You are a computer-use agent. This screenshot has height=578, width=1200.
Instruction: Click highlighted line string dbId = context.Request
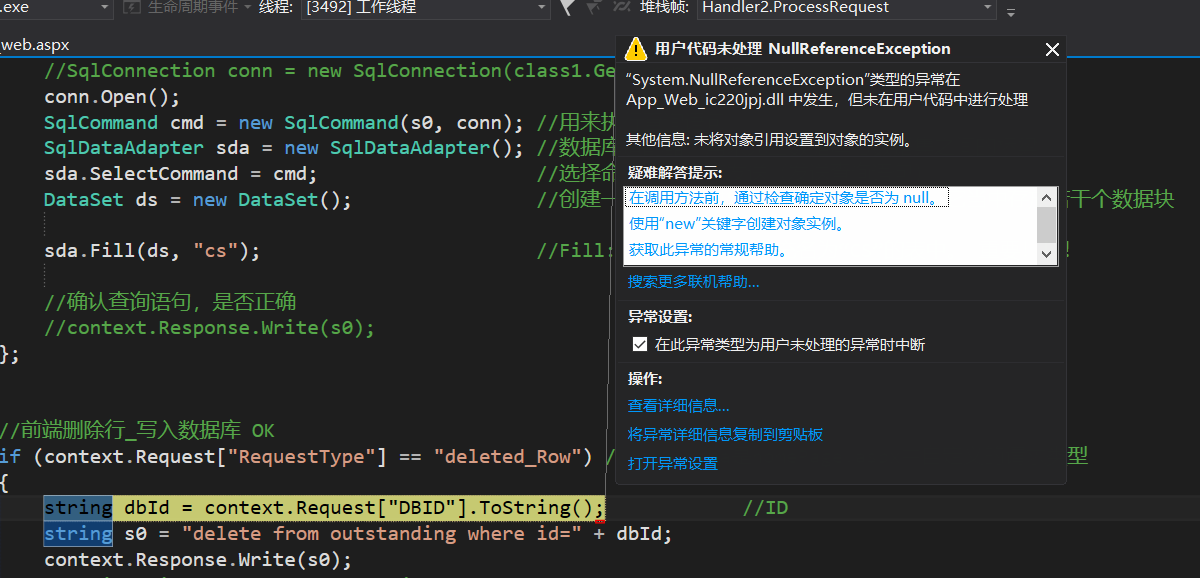click(x=325, y=508)
